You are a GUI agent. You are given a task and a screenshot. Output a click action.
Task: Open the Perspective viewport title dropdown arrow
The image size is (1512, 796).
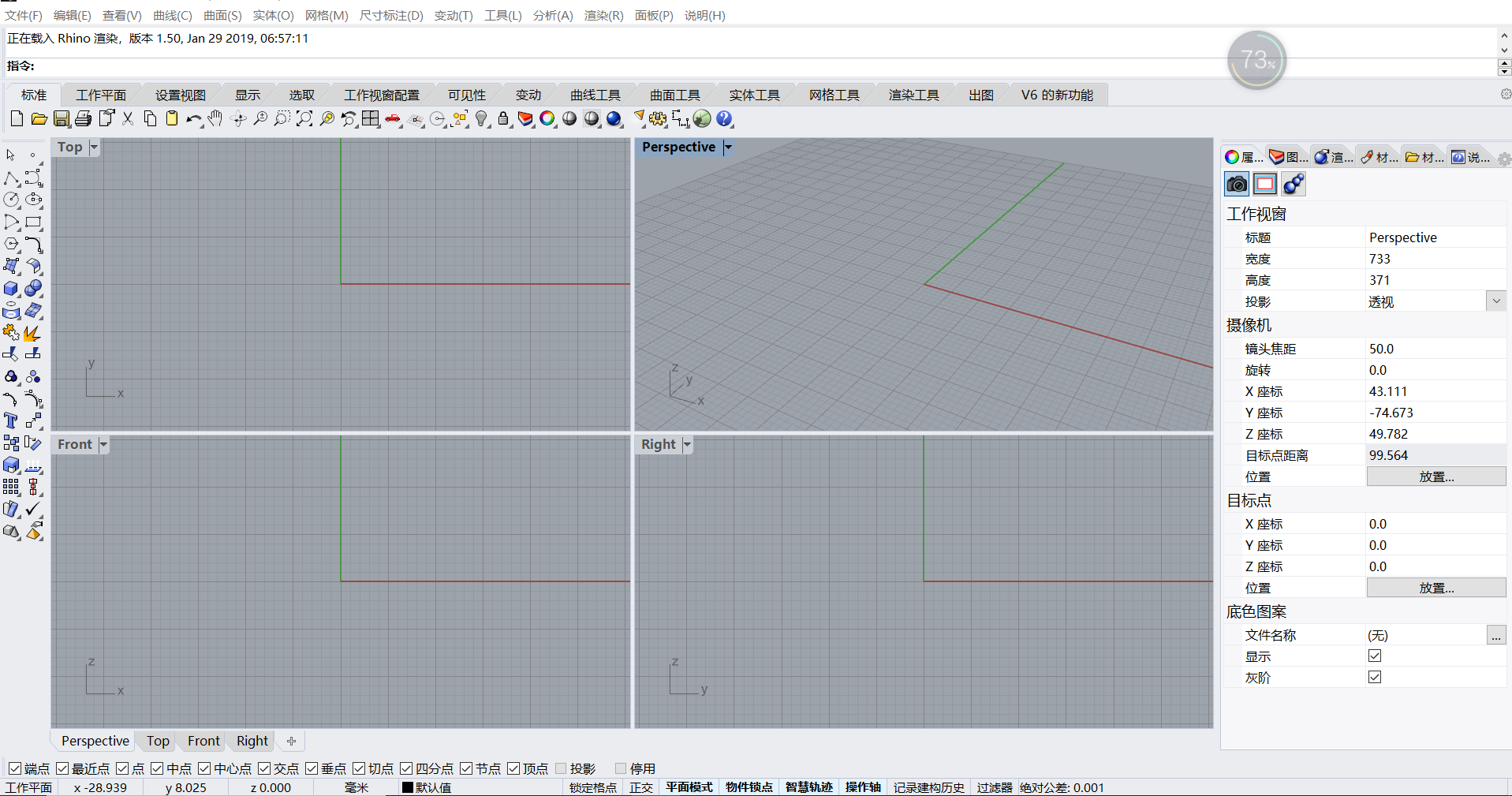point(728,148)
